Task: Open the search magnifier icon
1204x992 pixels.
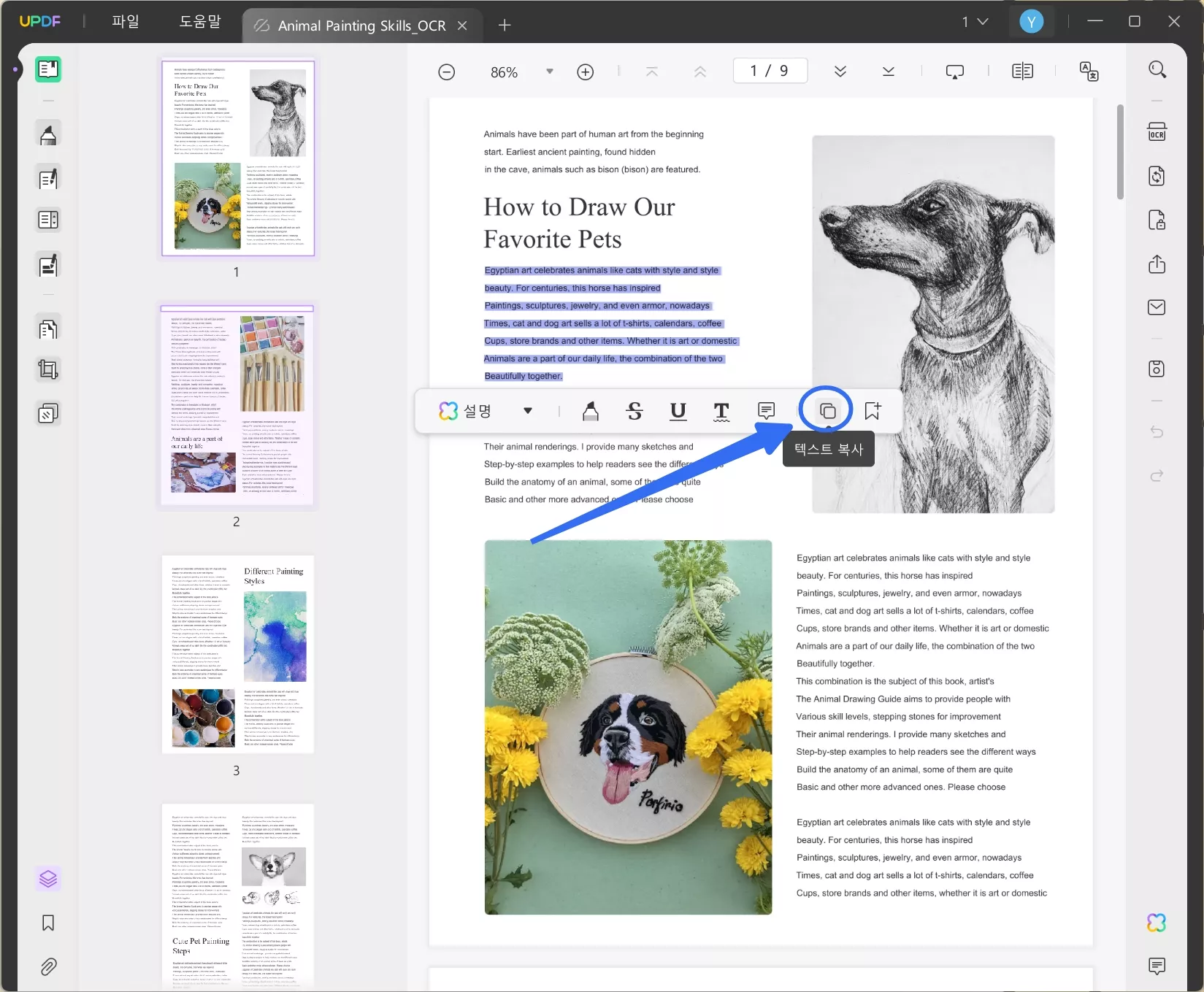Action: point(1157,69)
